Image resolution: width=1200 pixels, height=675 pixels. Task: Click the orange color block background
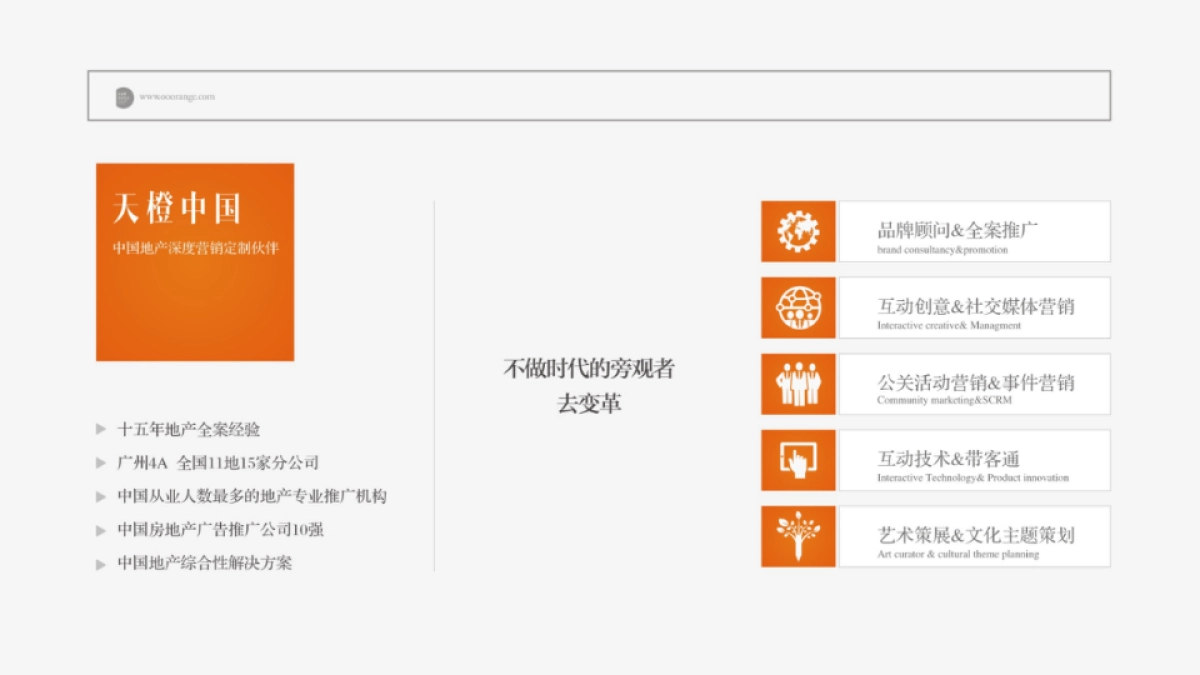[195, 320]
